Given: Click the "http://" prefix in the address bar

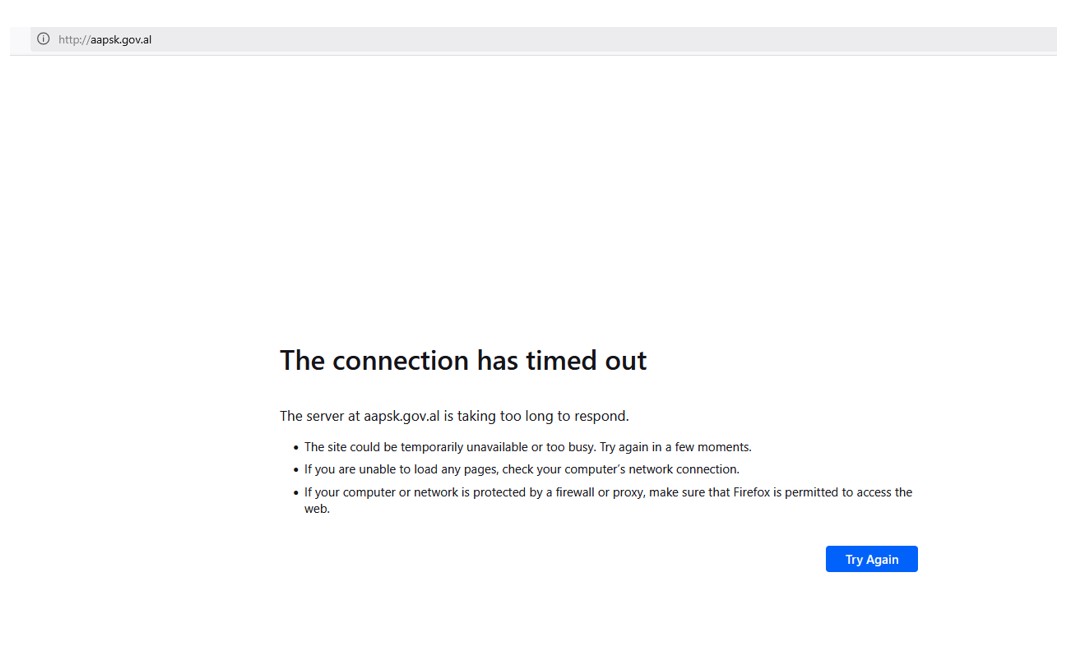Looking at the screenshot, I should click(73, 40).
